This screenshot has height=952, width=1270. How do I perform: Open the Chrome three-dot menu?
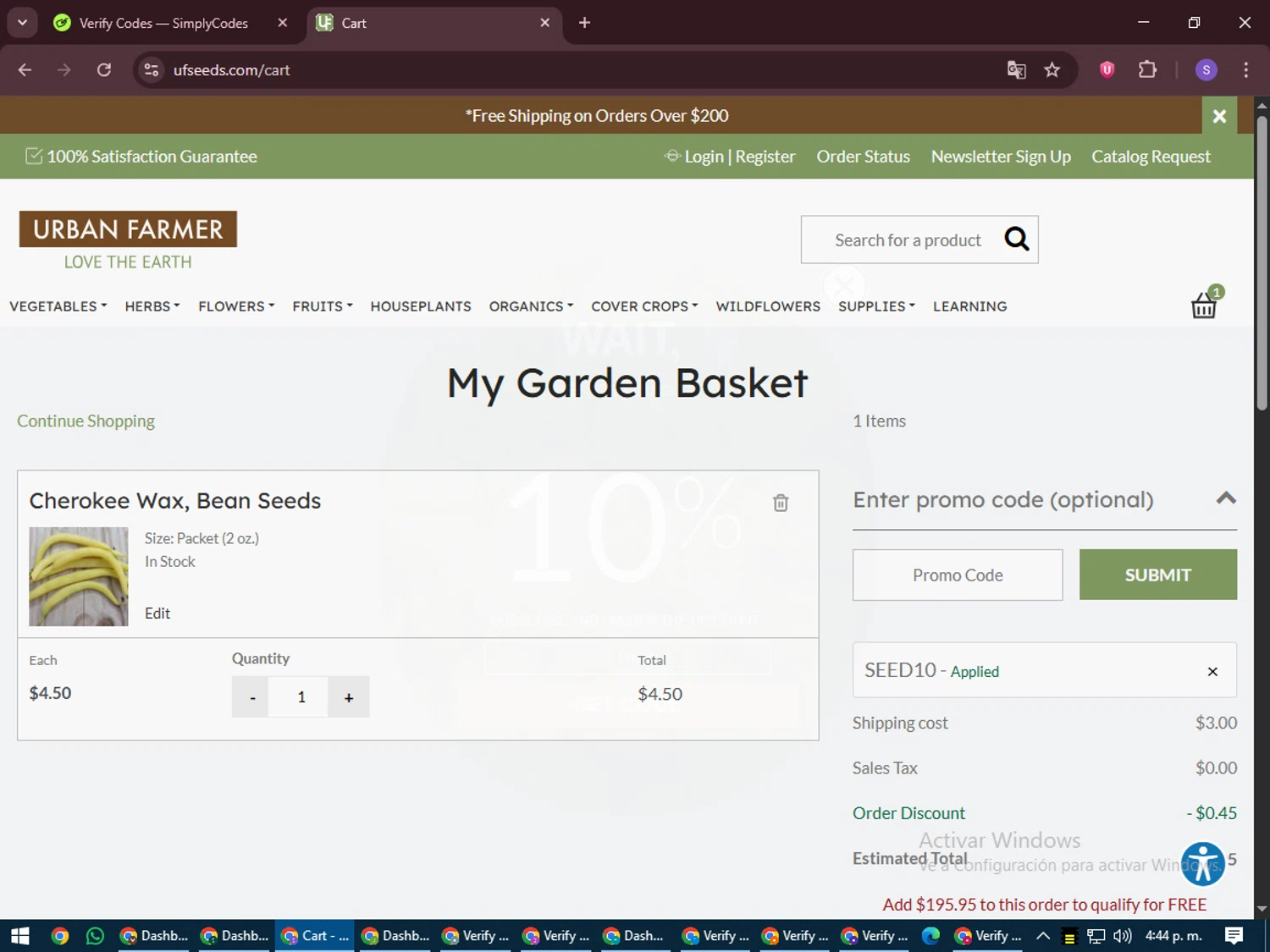[1245, 70]
